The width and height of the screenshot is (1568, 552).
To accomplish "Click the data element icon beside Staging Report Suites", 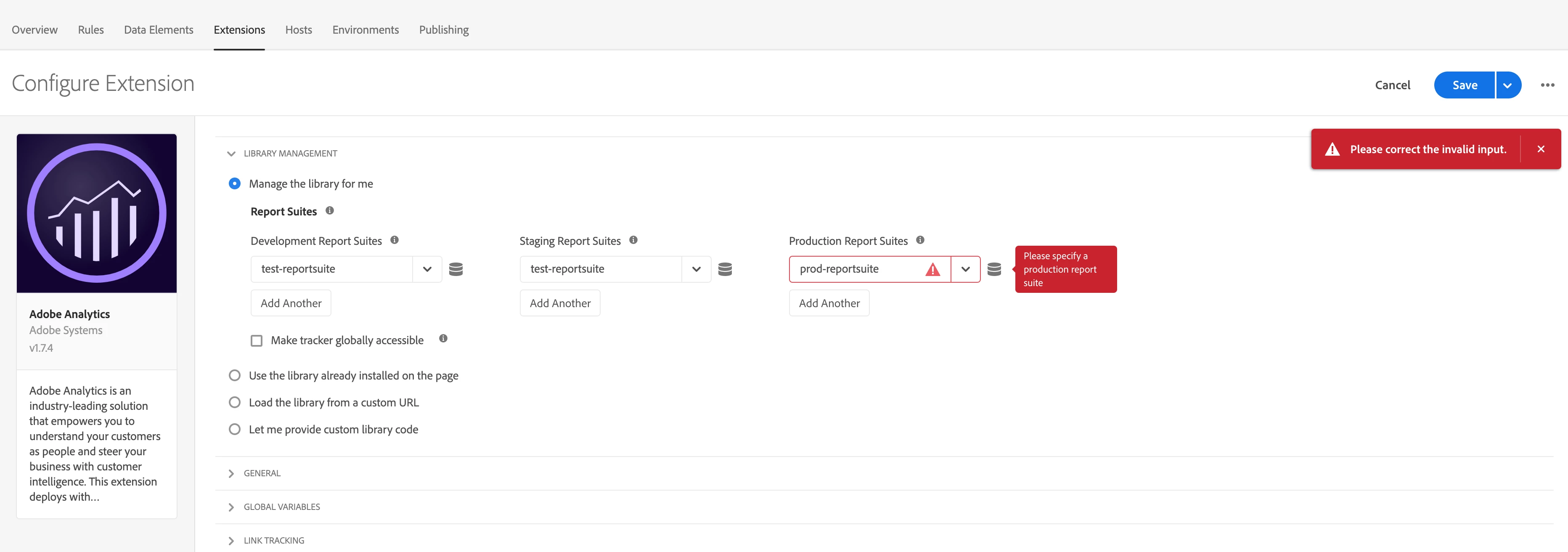I will point(724,269).
